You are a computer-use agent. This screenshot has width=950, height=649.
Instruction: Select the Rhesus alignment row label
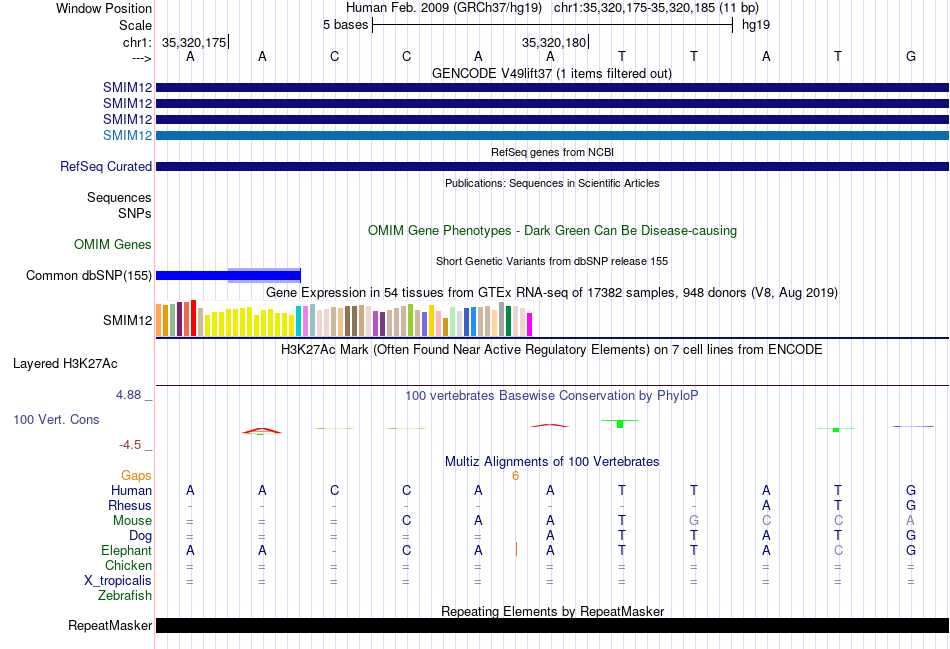click(x=130, y=505)
